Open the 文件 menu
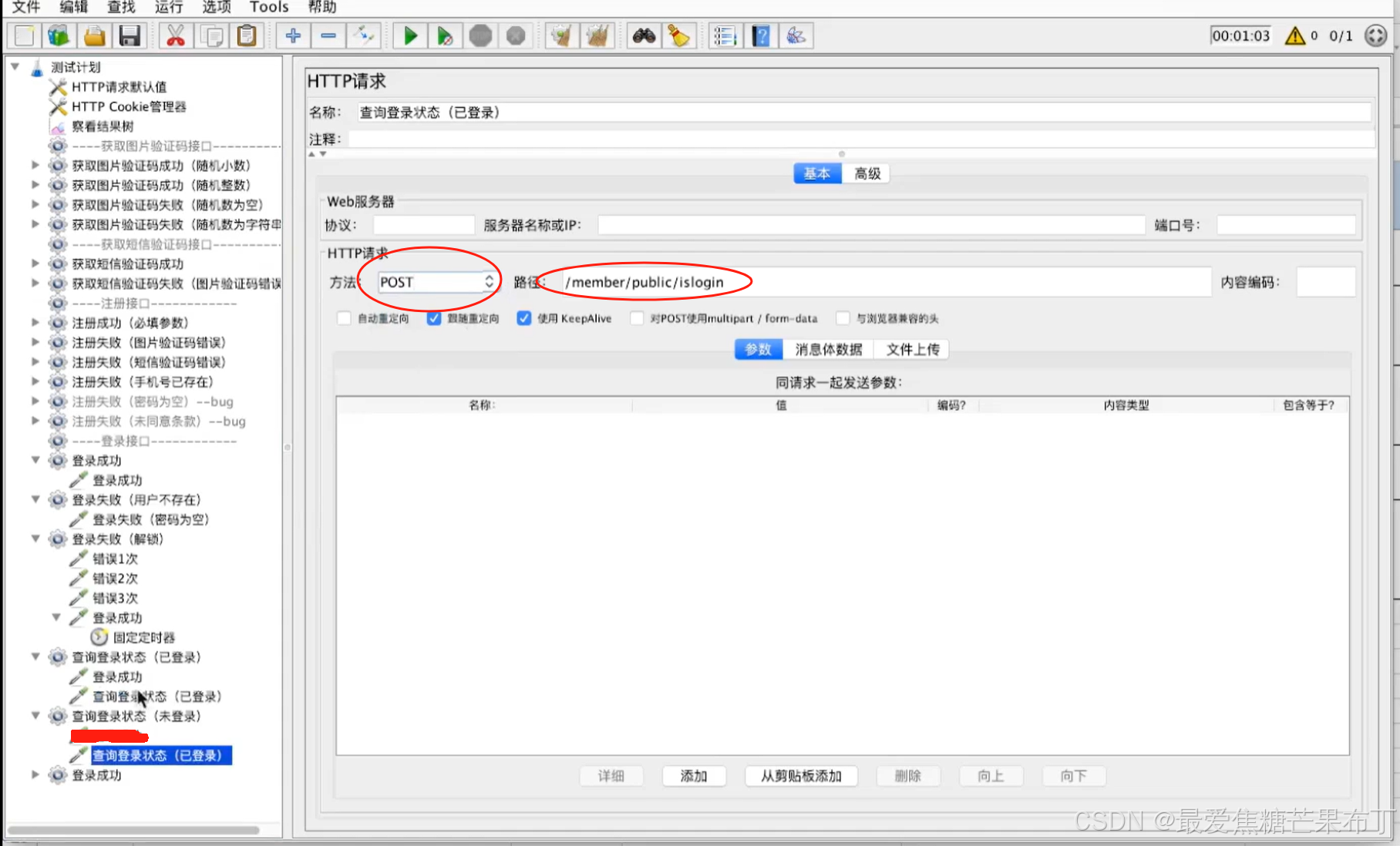Viewport: 1400px width, 846px height. click(x=25, y=7)
